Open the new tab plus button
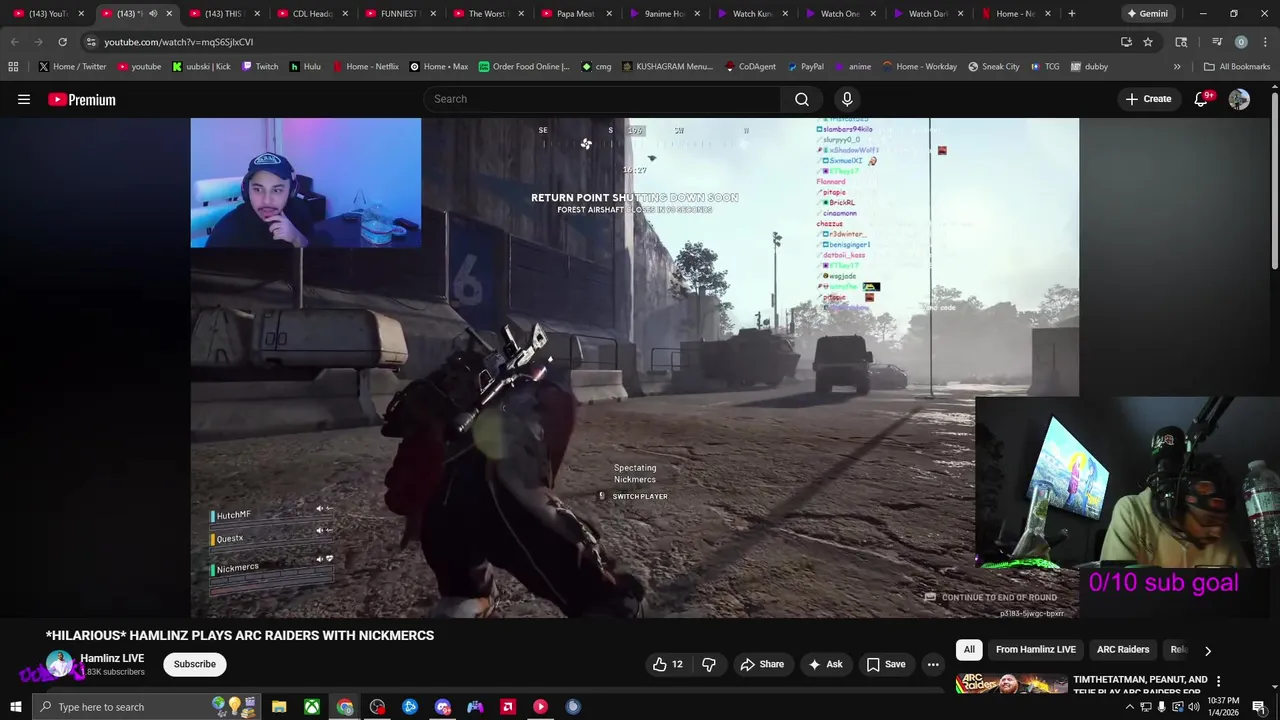 [1071, 14]
